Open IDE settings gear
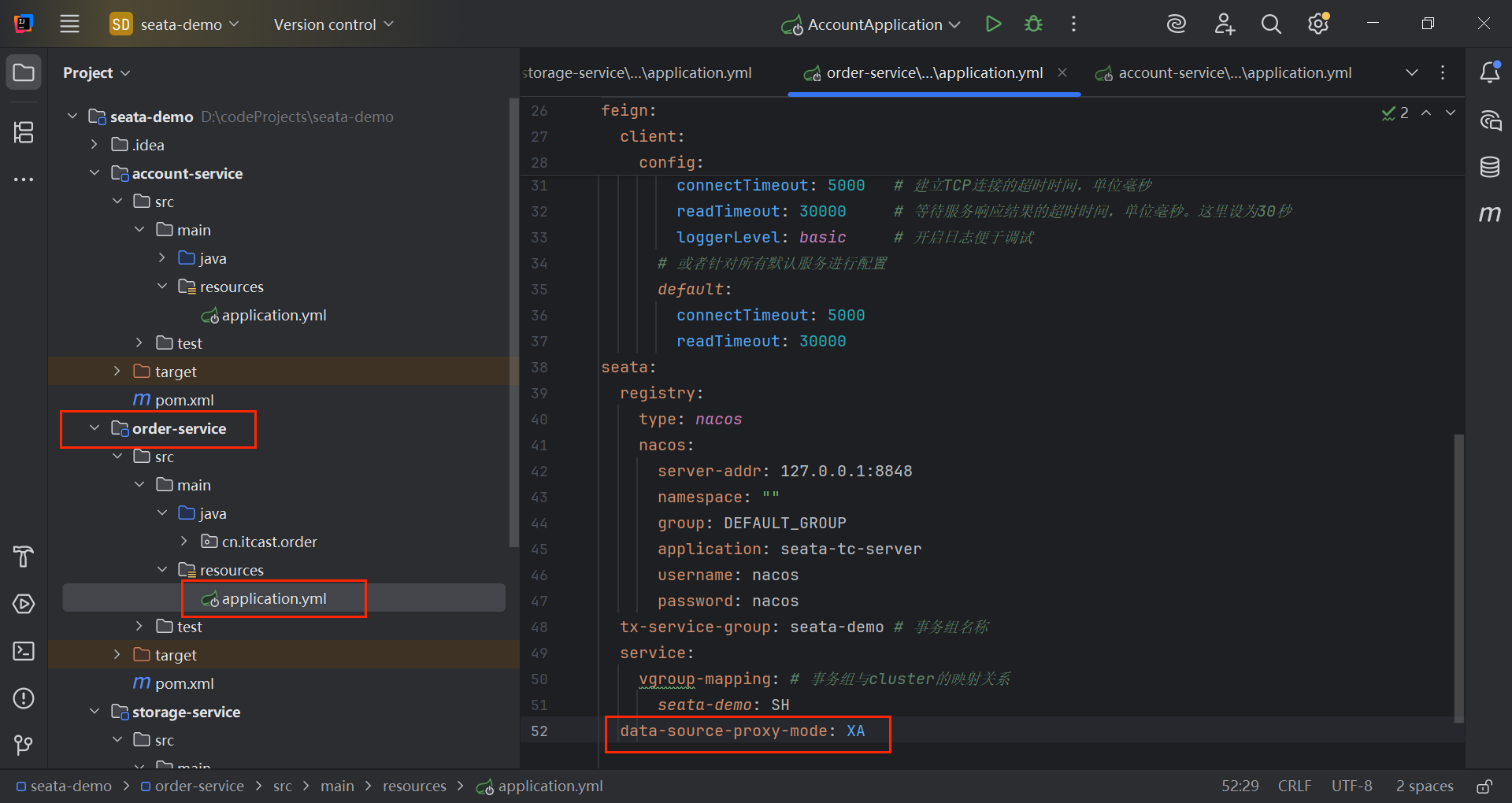Image resolution: width=1512 pixels, height=803 pixels. [x=1318, y=24]
